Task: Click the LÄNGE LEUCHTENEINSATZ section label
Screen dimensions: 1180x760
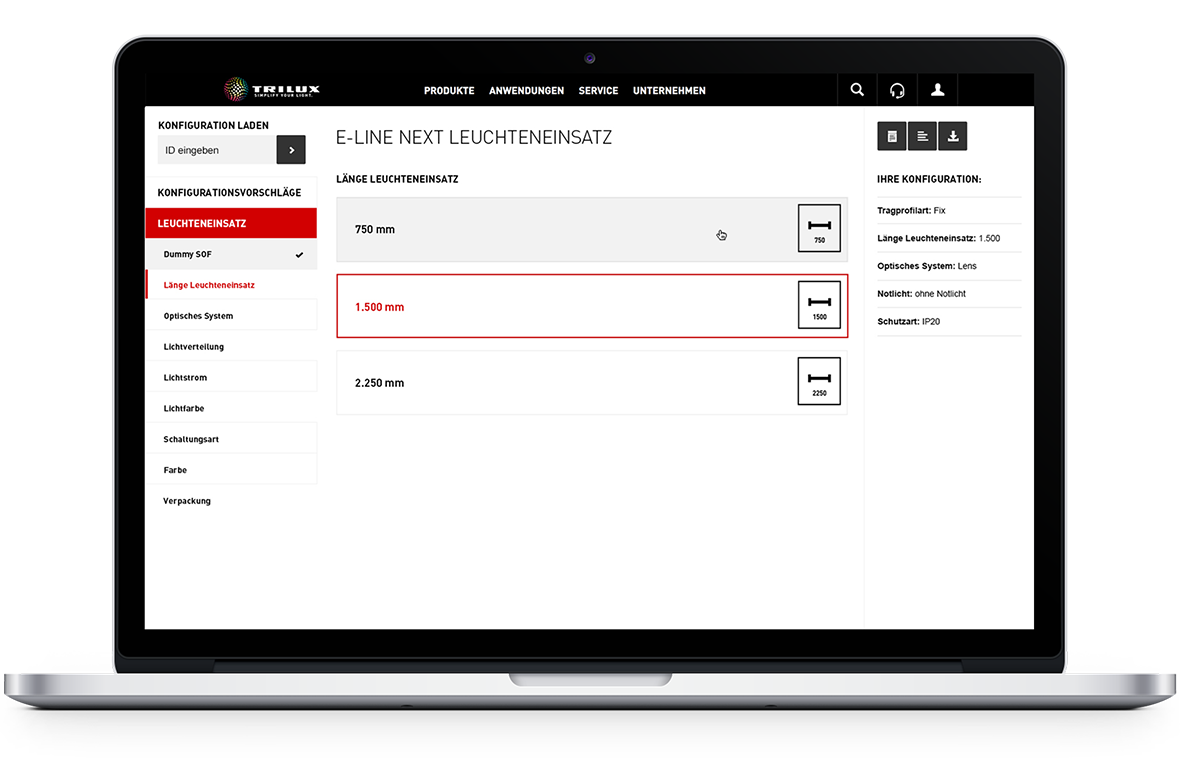Action: pos(397,179)
